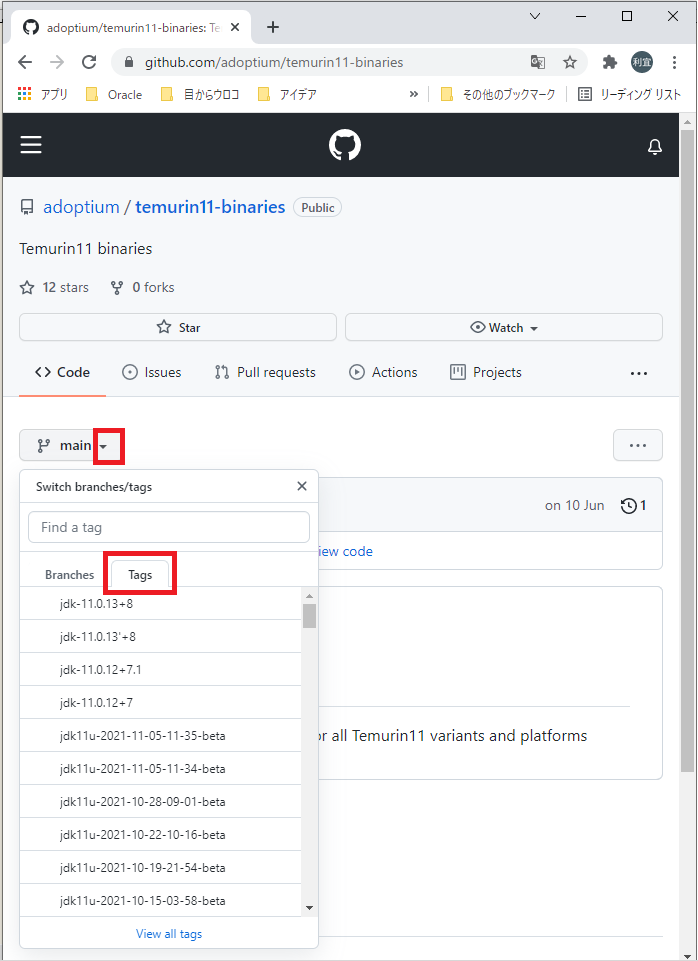Open the 目からウロコ bookmark folder

(199, 94)
